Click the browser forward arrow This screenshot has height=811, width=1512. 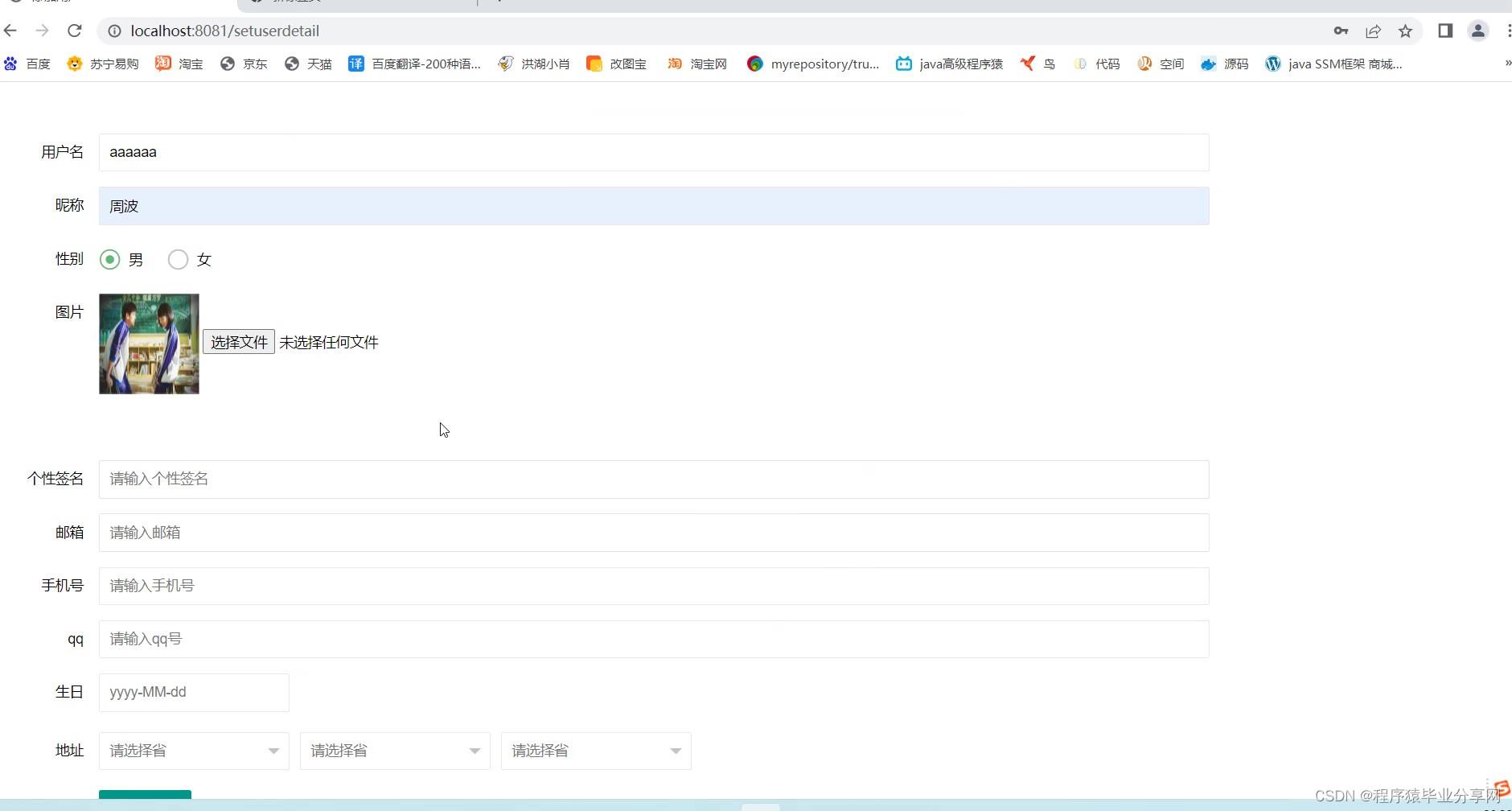(43, 31)
